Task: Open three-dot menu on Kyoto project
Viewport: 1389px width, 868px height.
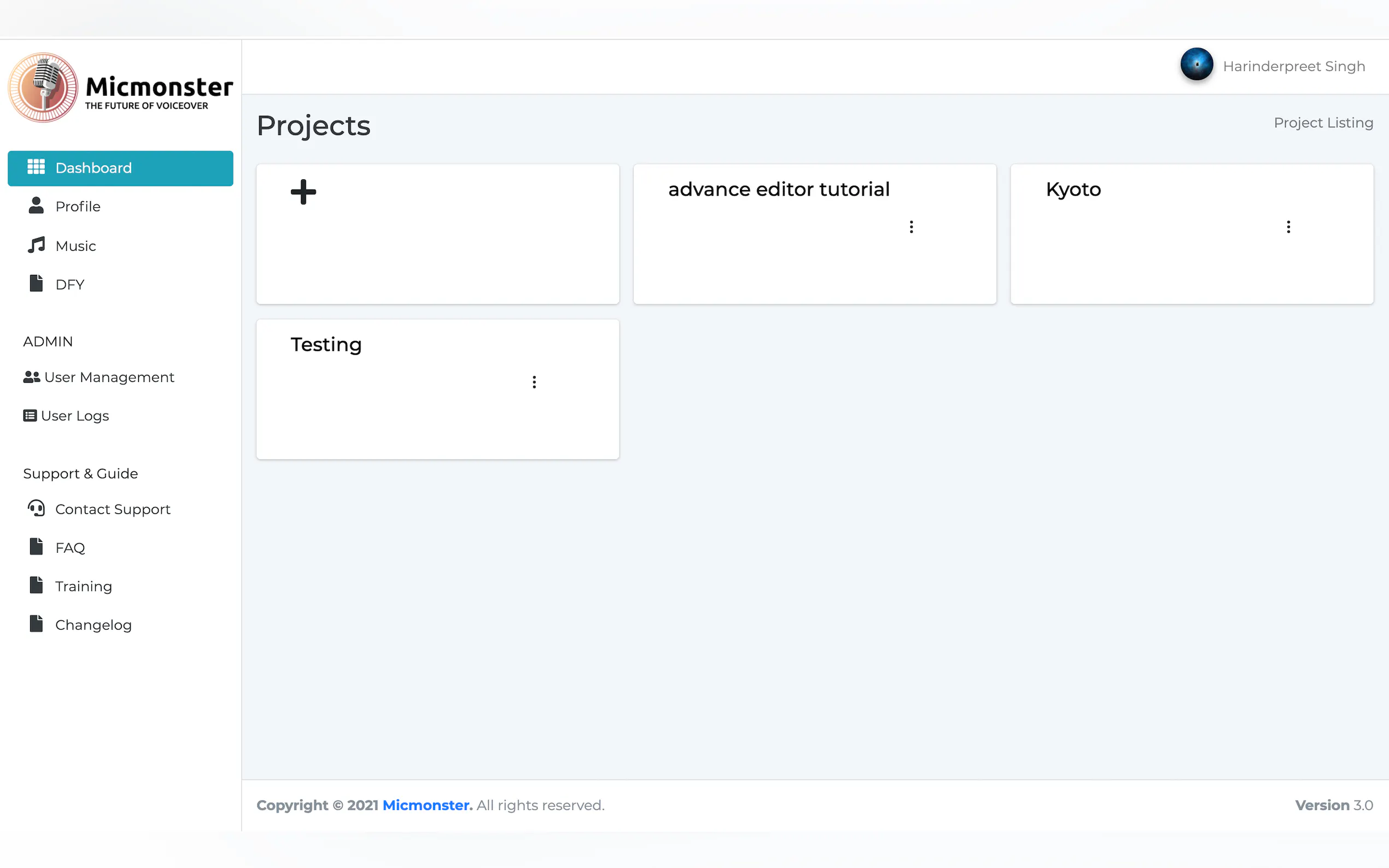Action: tap(1288, 227)
